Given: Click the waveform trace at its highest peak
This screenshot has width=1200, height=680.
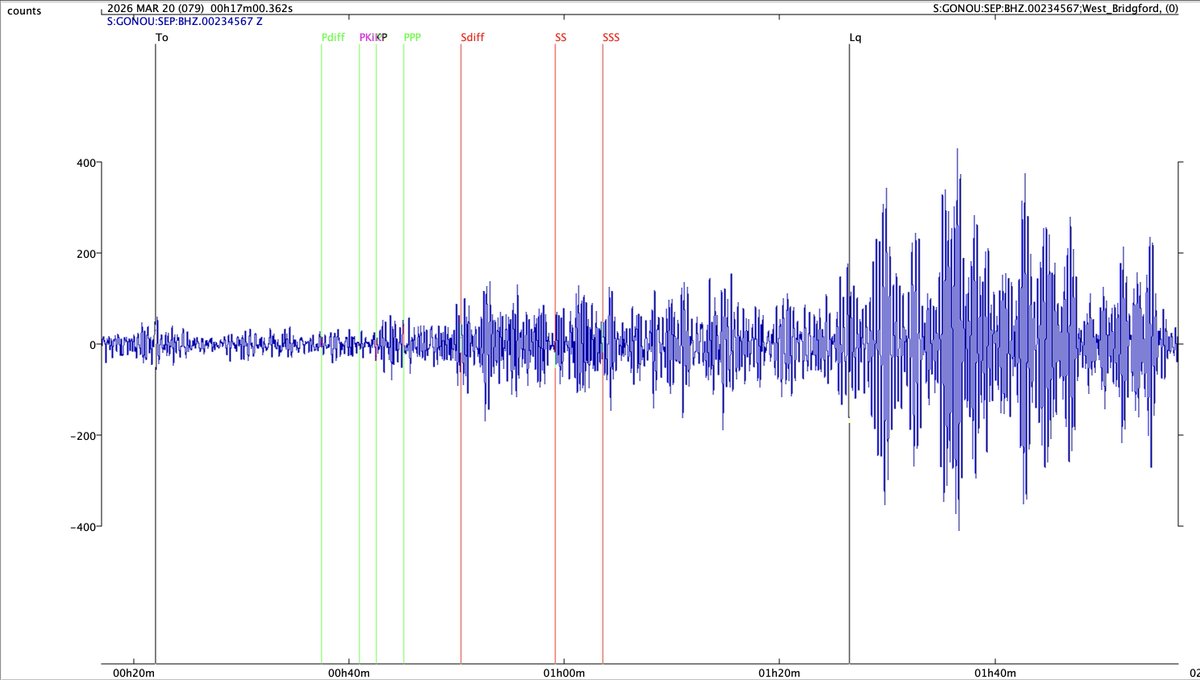Looking at the screenshot, I should coord(955,150).
